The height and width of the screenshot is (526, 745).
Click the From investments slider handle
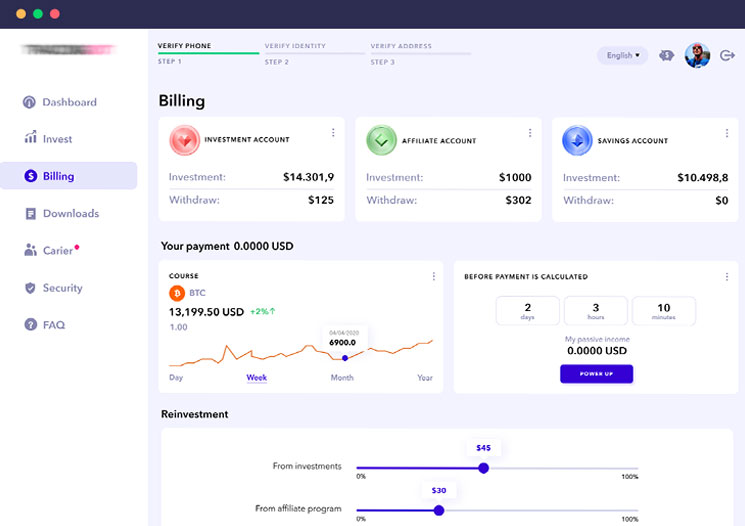(483, 467)
